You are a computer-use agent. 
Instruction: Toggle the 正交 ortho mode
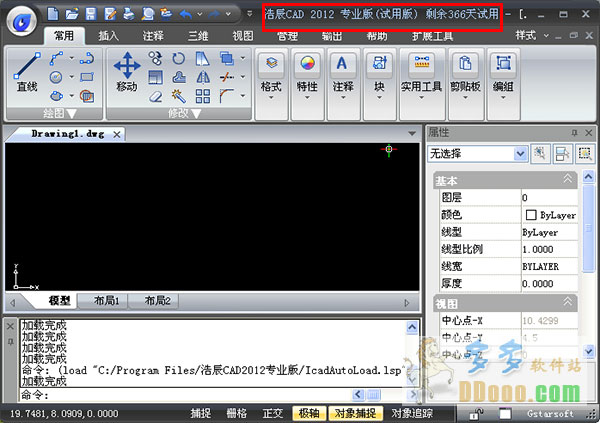point(273,413)
